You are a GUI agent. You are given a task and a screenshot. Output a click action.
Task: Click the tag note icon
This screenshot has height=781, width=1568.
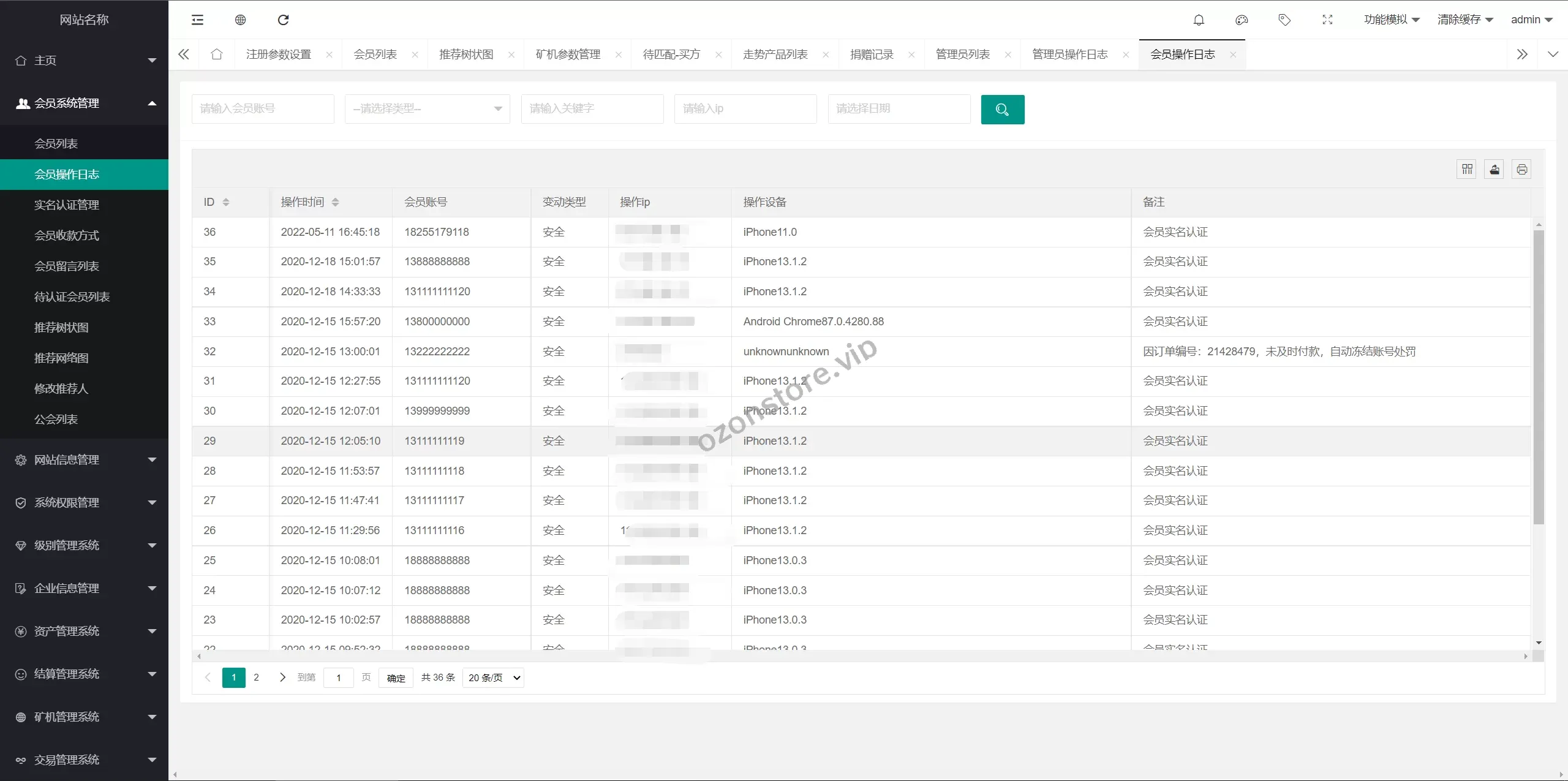click(1284, 20)
